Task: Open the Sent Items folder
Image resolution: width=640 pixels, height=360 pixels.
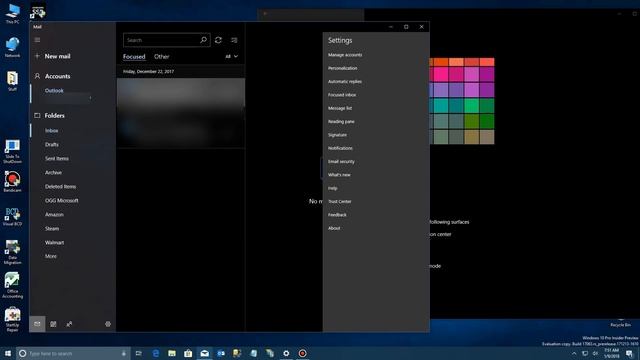Action: coord(57,158)
